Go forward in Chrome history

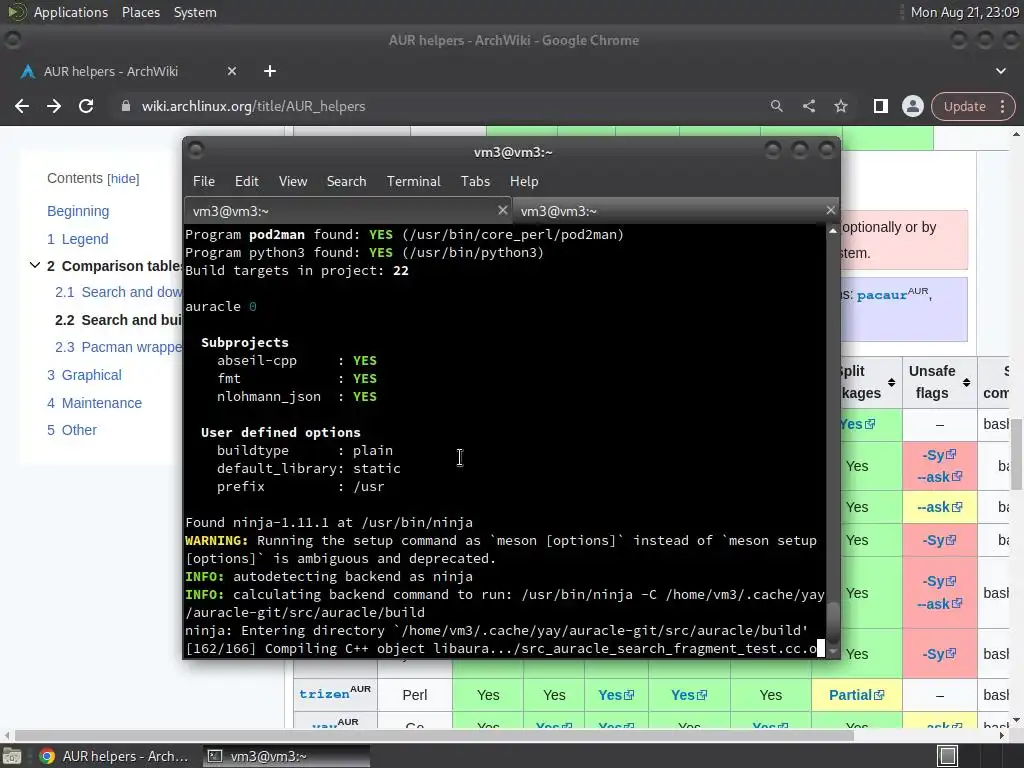tap(54, 106)
